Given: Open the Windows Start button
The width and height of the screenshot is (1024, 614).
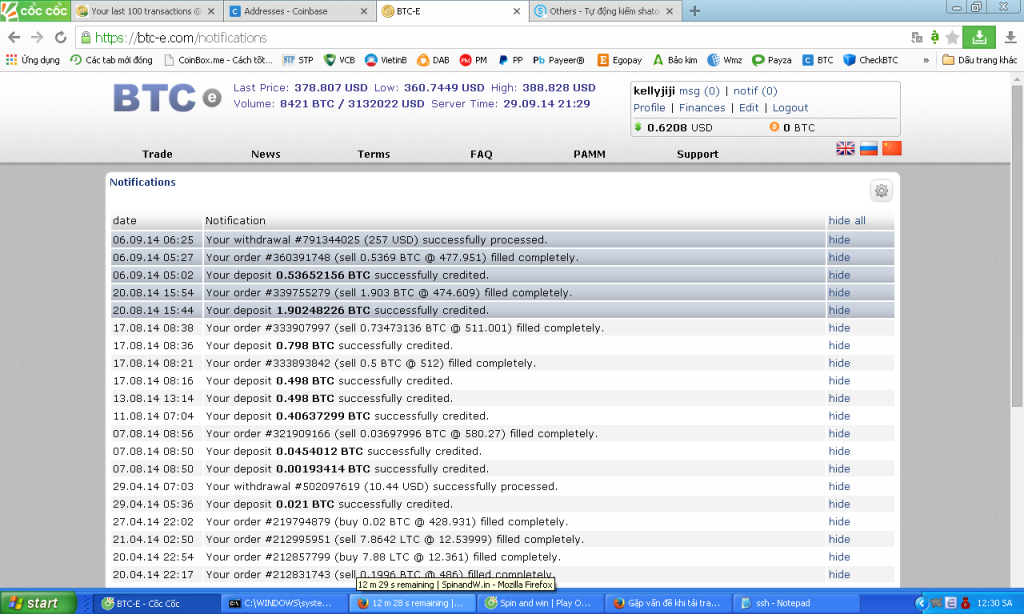Looking at the screenshot, I should point(38,603).
